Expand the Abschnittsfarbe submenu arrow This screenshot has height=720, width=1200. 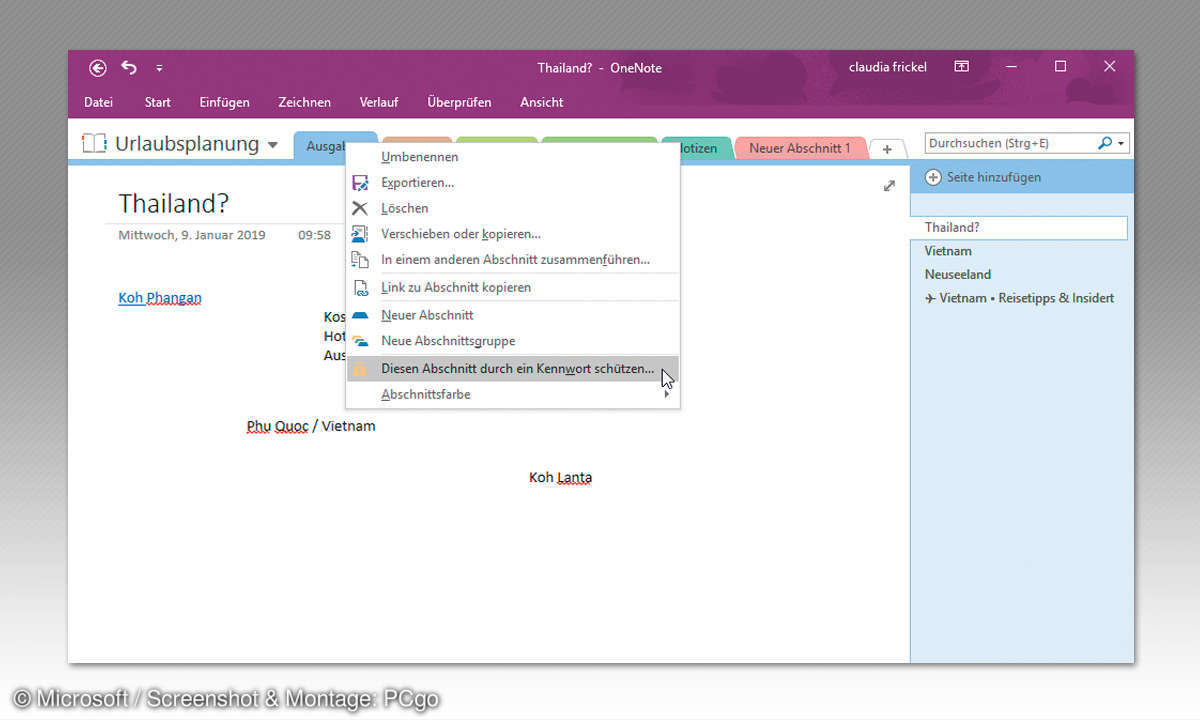tap(667, 394)
